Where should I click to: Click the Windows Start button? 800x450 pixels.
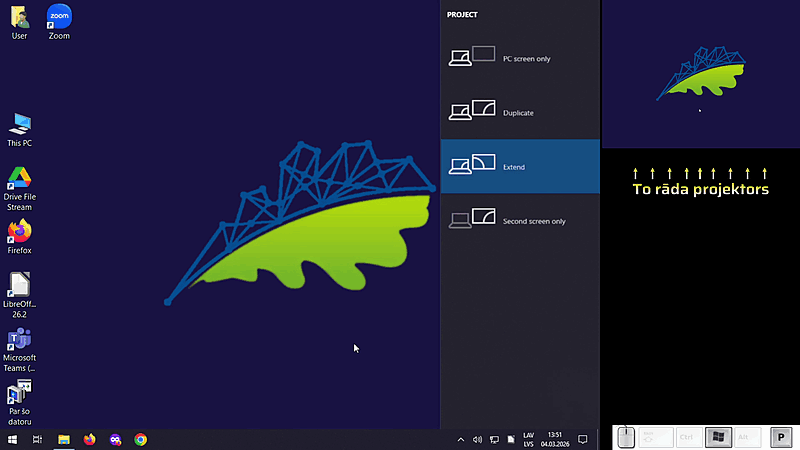12,439
